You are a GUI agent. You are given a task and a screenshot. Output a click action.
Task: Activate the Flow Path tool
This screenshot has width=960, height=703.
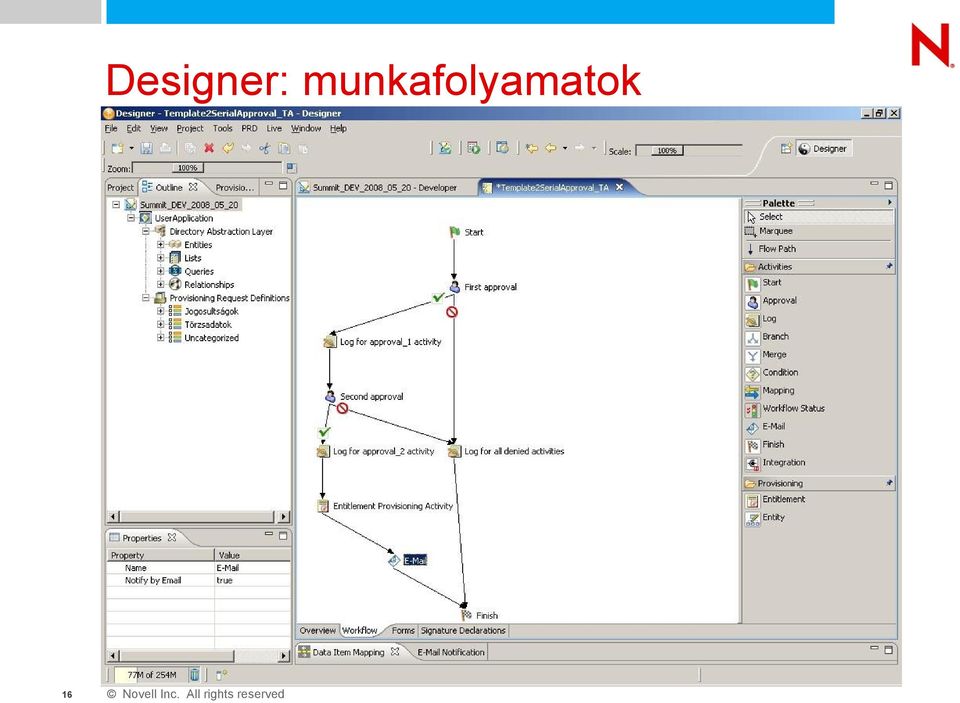(x=819, y=249)
